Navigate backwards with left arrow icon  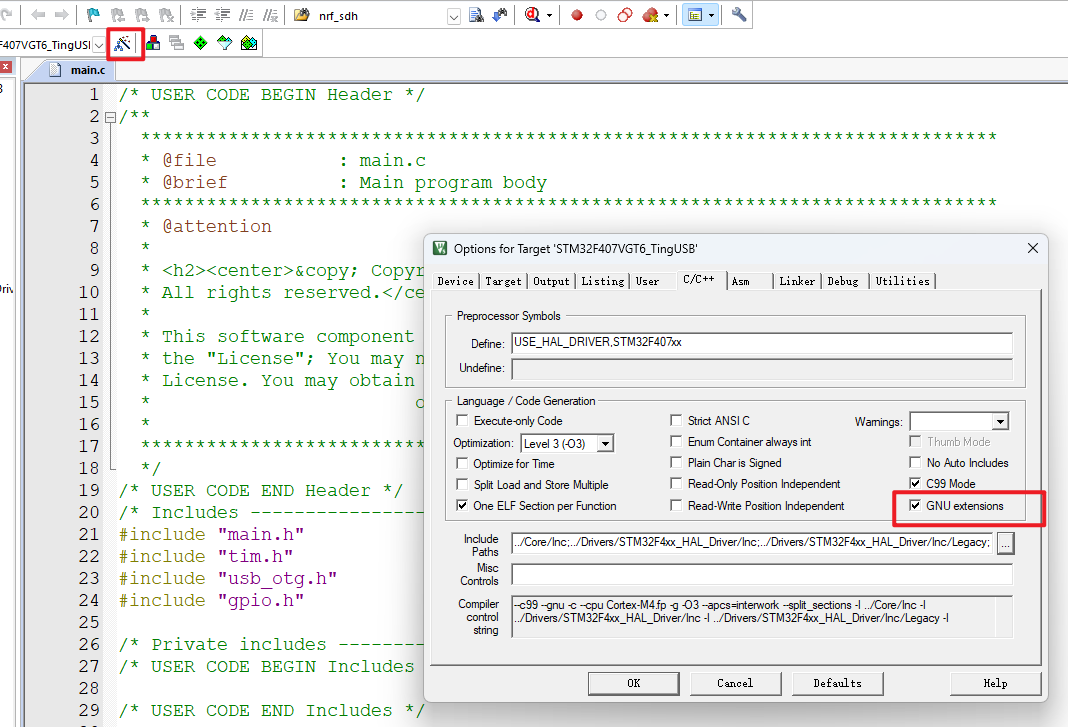pos(39,14)
